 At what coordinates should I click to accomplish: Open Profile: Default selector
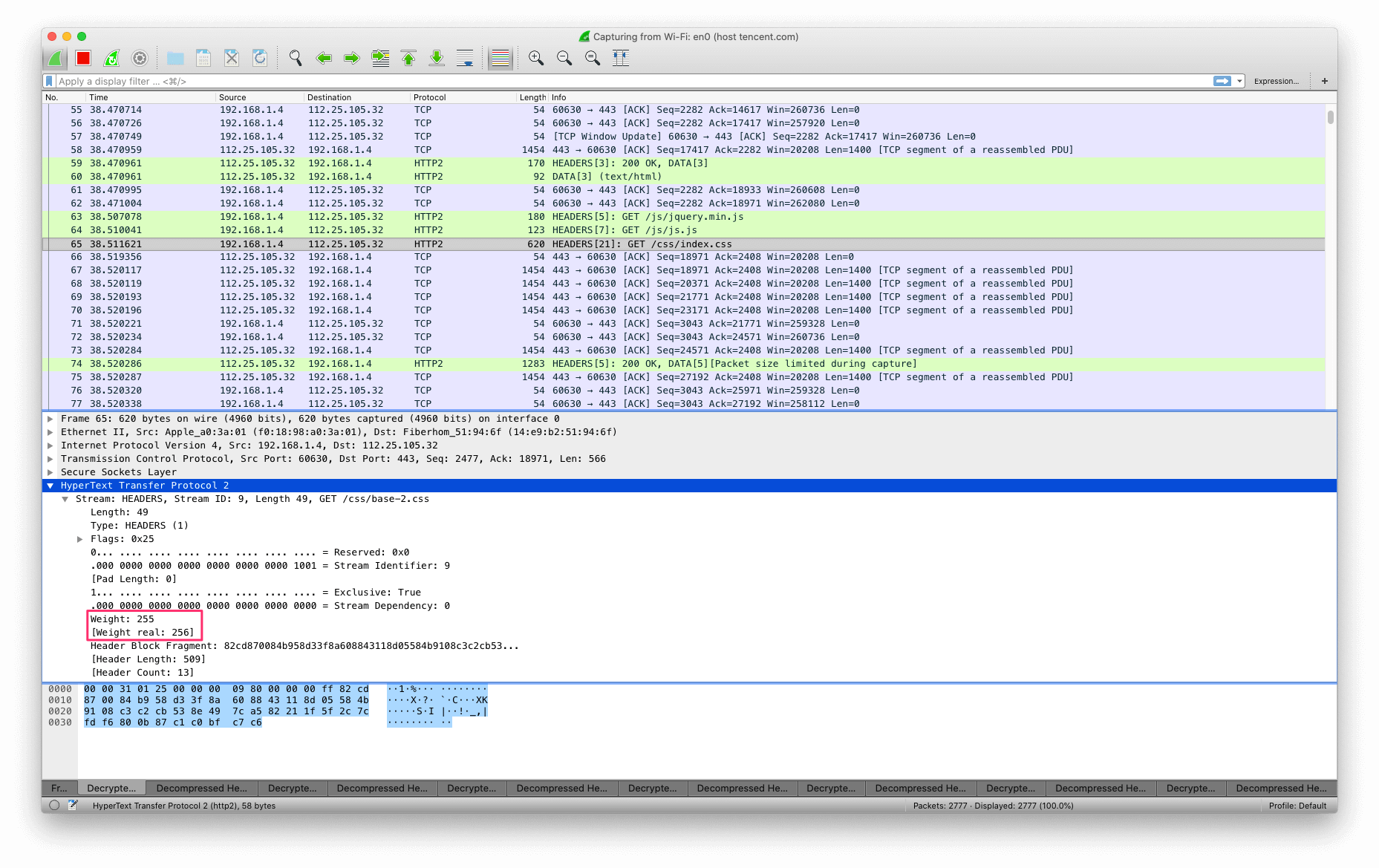click(1297, 806)
